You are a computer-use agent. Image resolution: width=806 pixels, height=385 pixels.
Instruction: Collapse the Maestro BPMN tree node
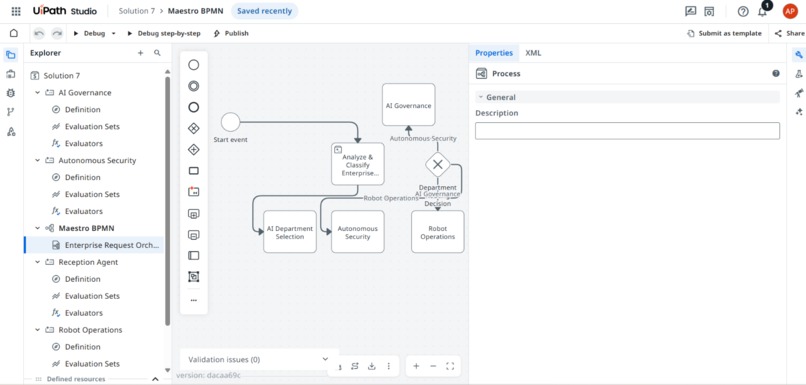pyautogui.click(x=37, y=228)
